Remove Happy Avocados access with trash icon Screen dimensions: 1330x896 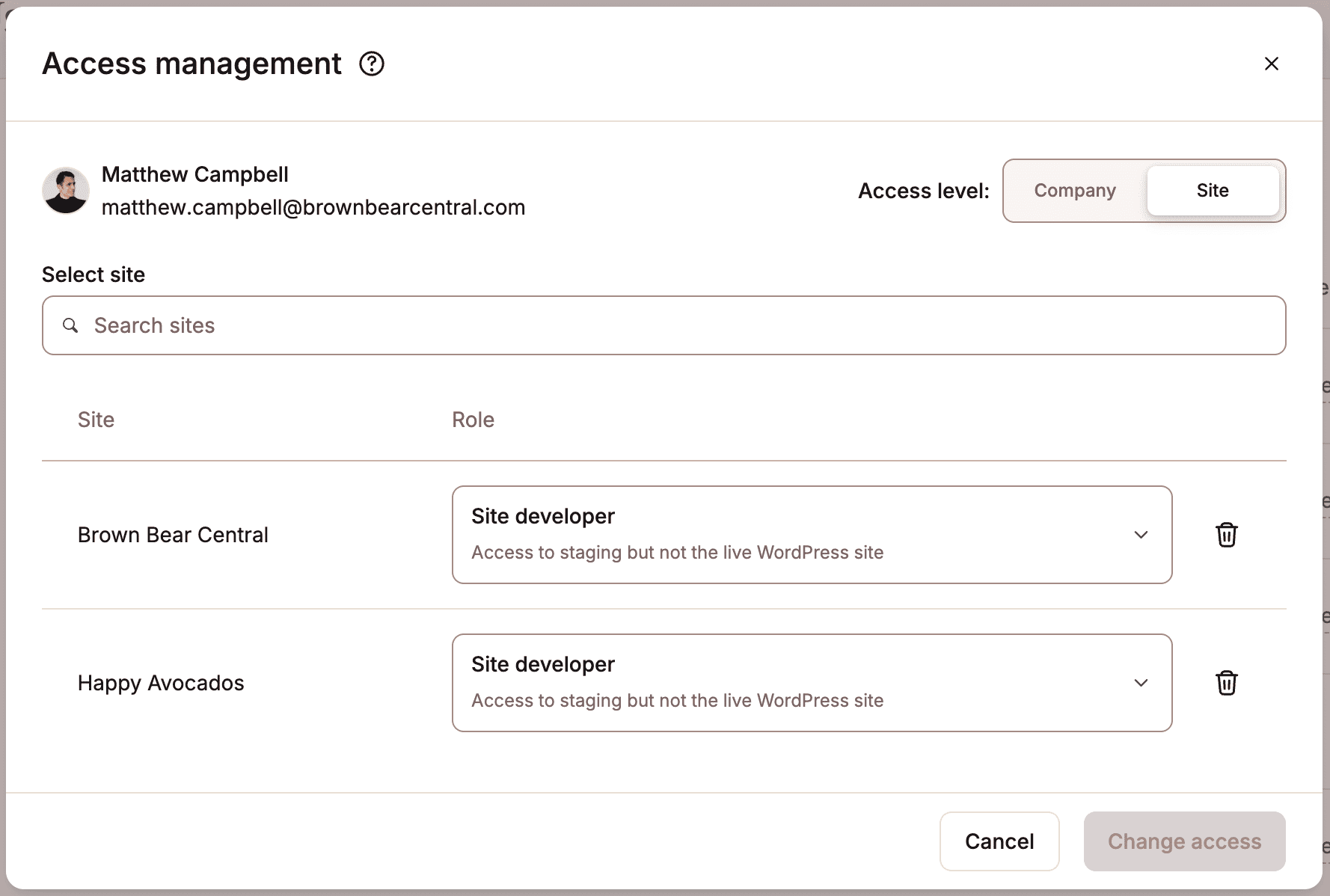pos(1226,683)
